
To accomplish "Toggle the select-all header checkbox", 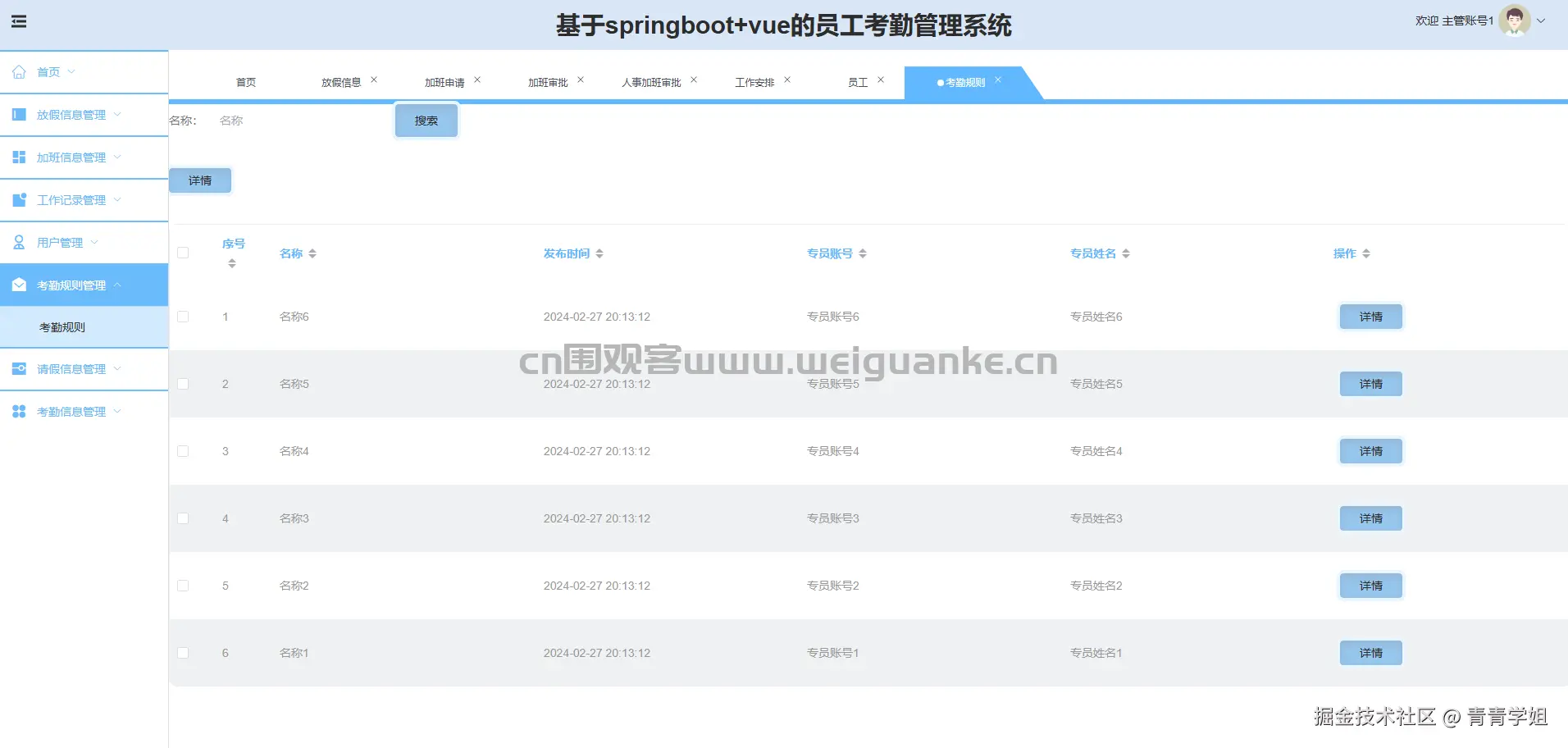I will pyautogui.click(x=183, y=253).
